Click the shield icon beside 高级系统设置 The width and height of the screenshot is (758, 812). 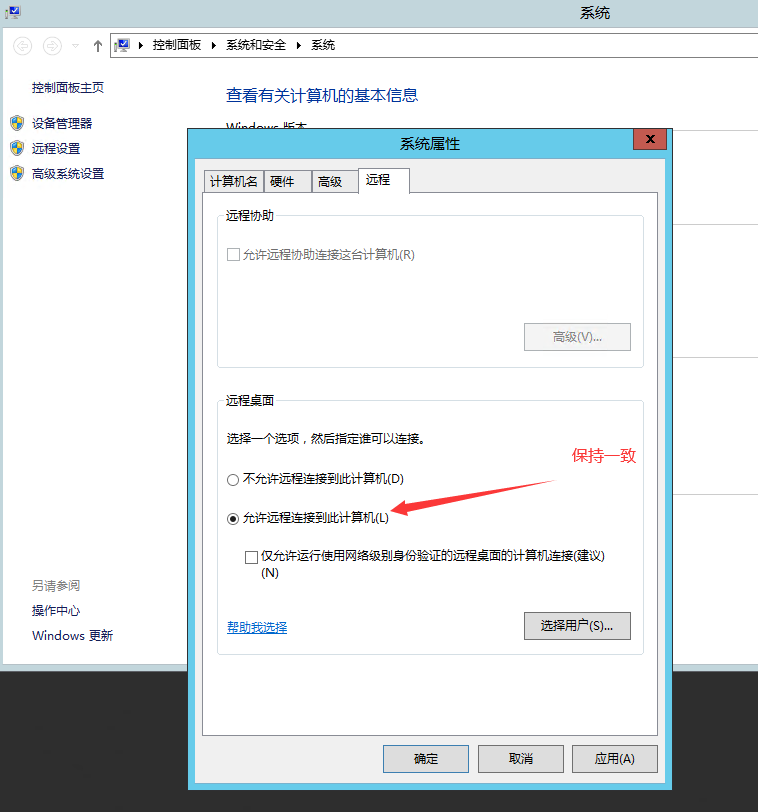pyautogui.click(x=17, y=173)
